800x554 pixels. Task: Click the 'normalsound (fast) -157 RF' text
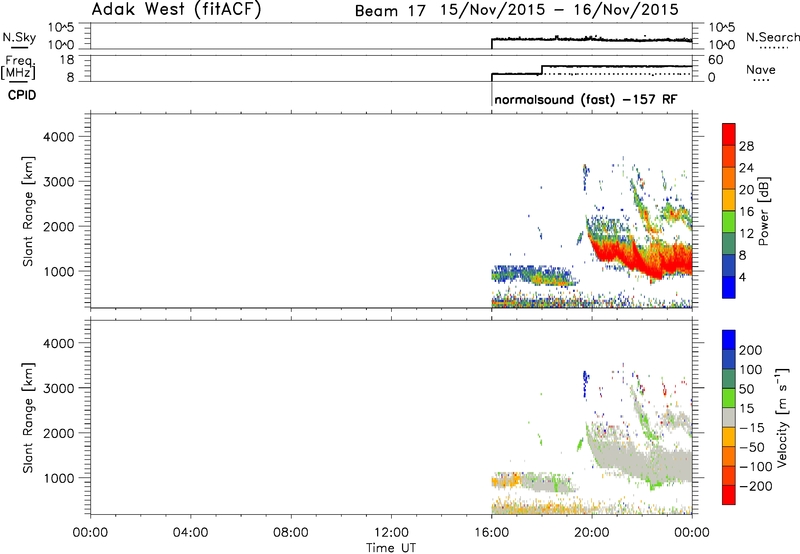click(x=586, y=99)
